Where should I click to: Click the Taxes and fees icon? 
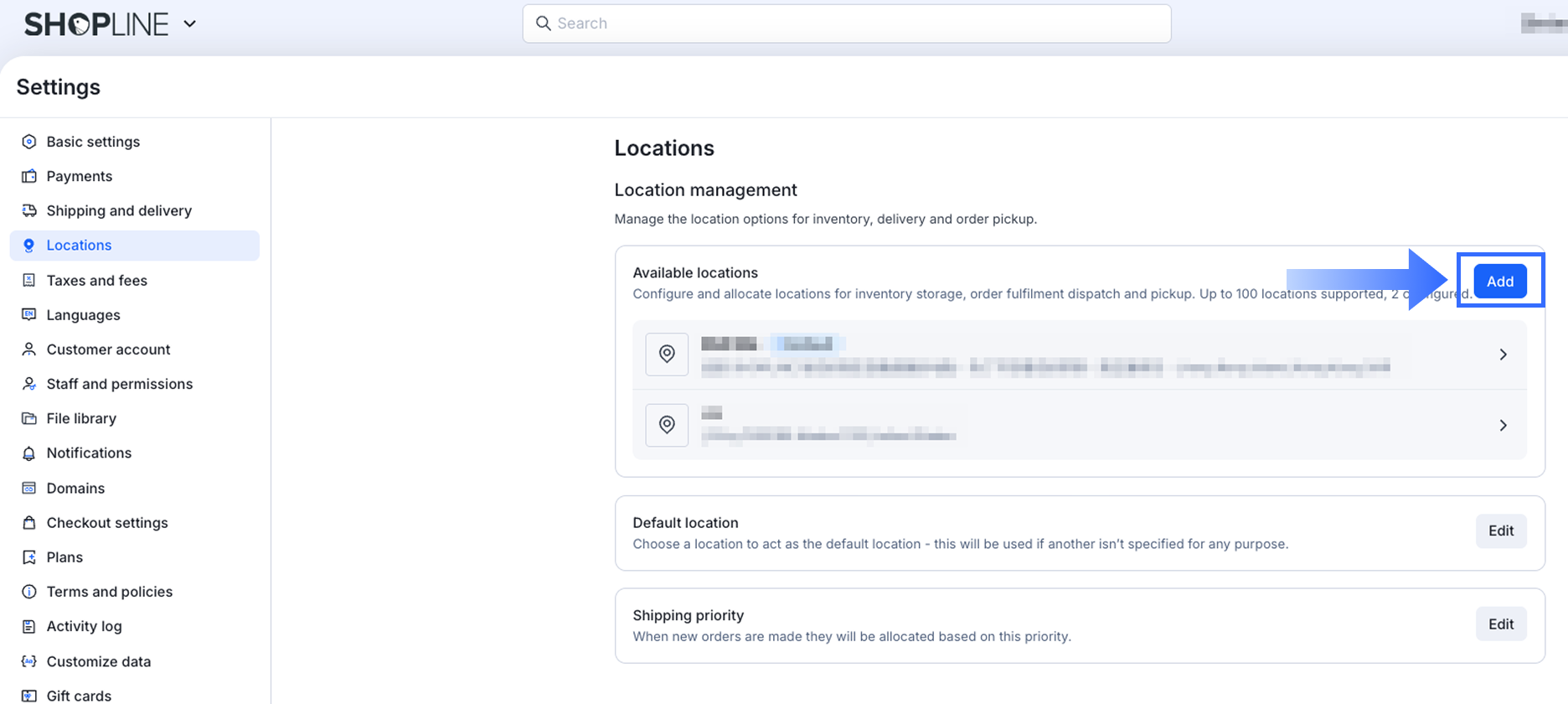point(29,280)
